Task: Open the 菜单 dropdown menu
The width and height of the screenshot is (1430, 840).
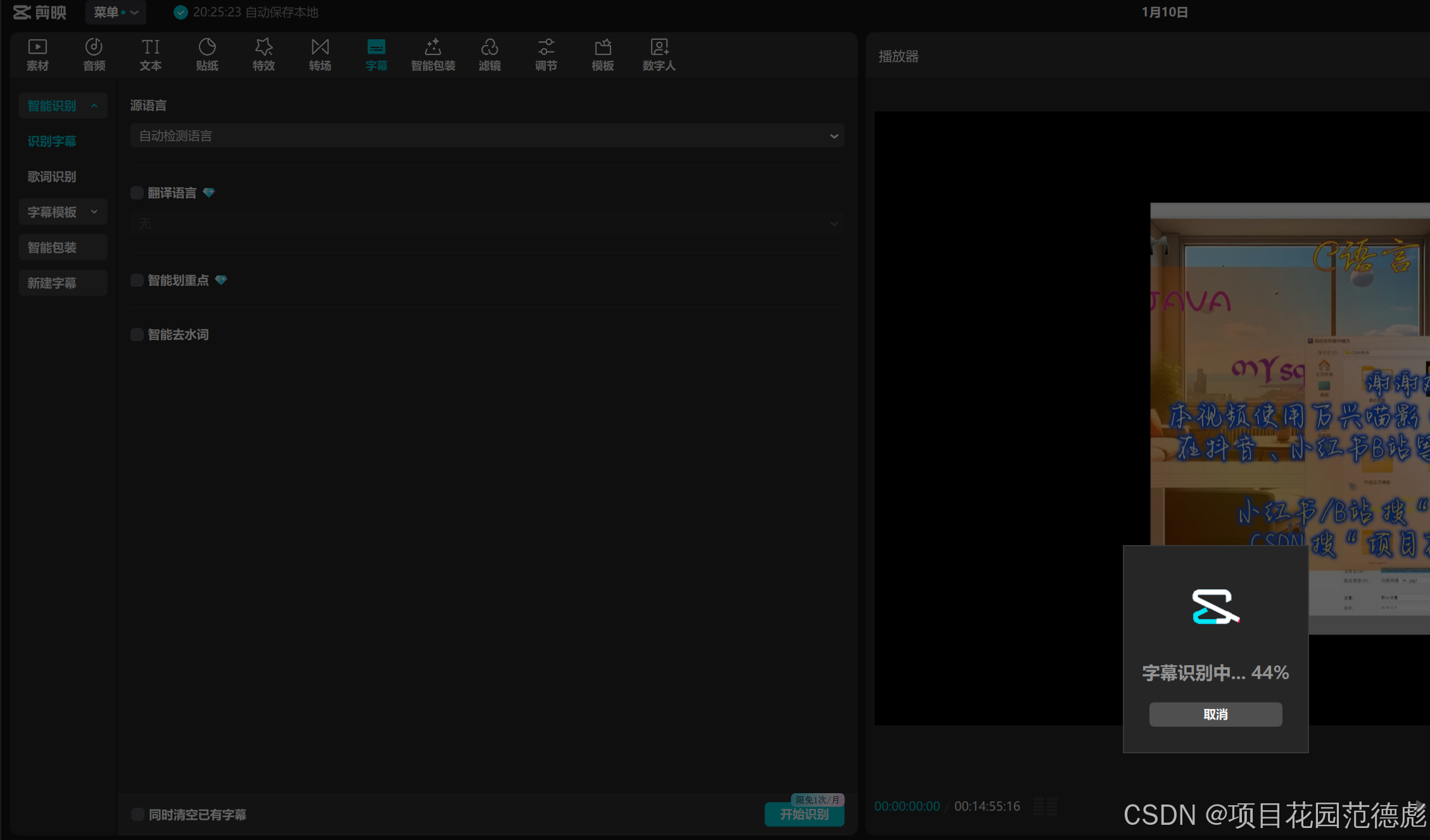Action: tap(116, 12)
